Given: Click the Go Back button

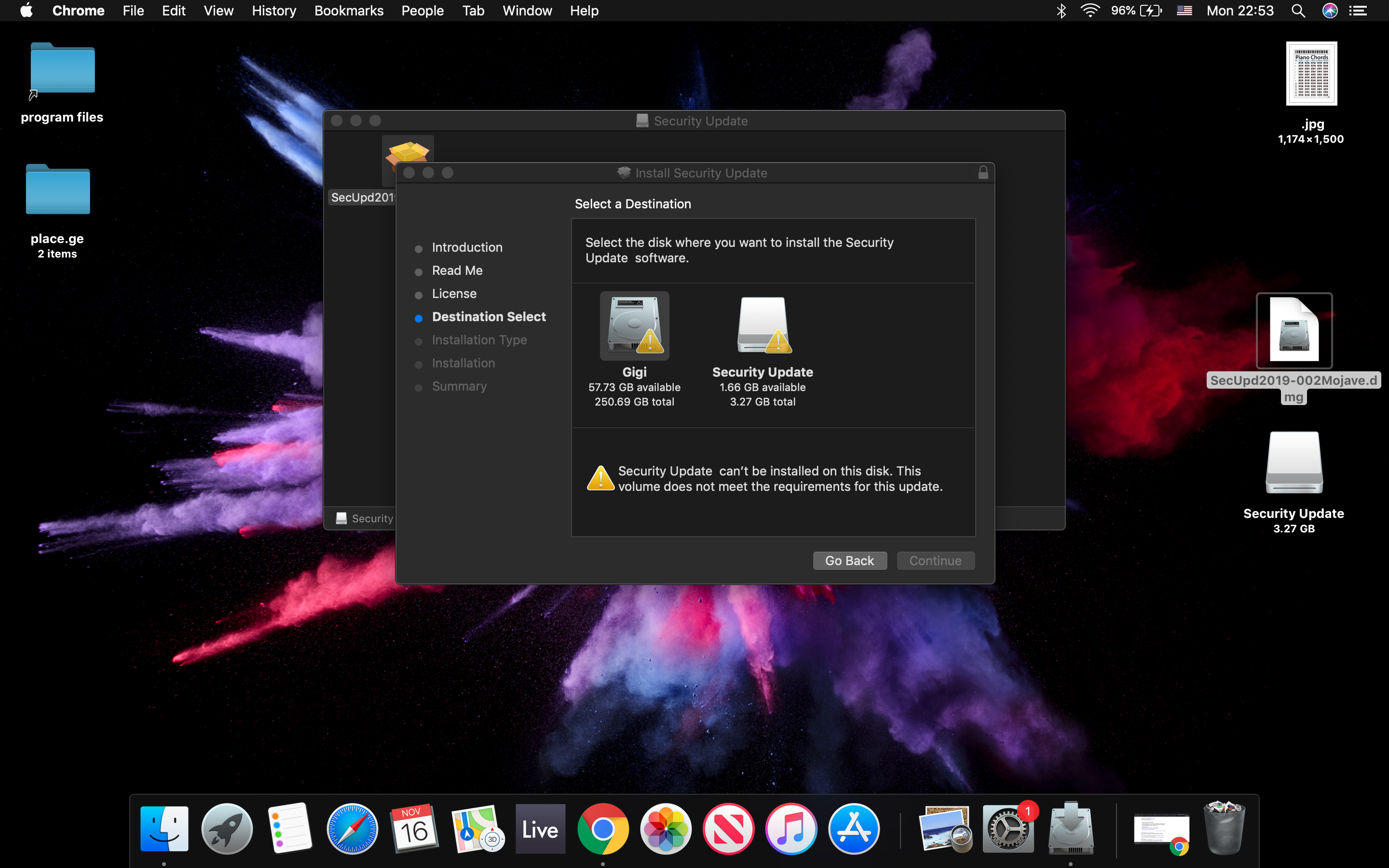Looking at the screenshot, I should (x=849, y=560).
